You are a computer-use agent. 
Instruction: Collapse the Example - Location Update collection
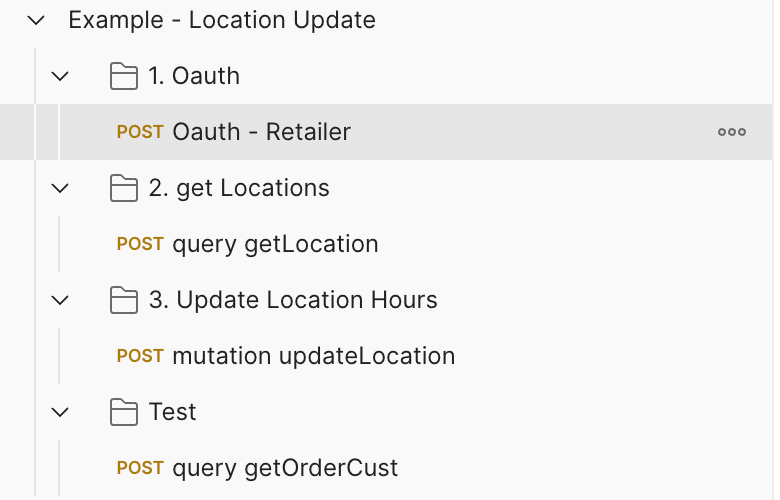[37, 20]
